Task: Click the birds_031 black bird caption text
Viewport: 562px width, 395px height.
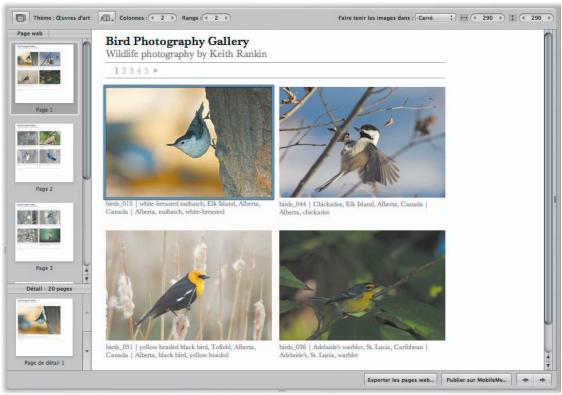Action: pyautogui.click(x=181, y=351)
